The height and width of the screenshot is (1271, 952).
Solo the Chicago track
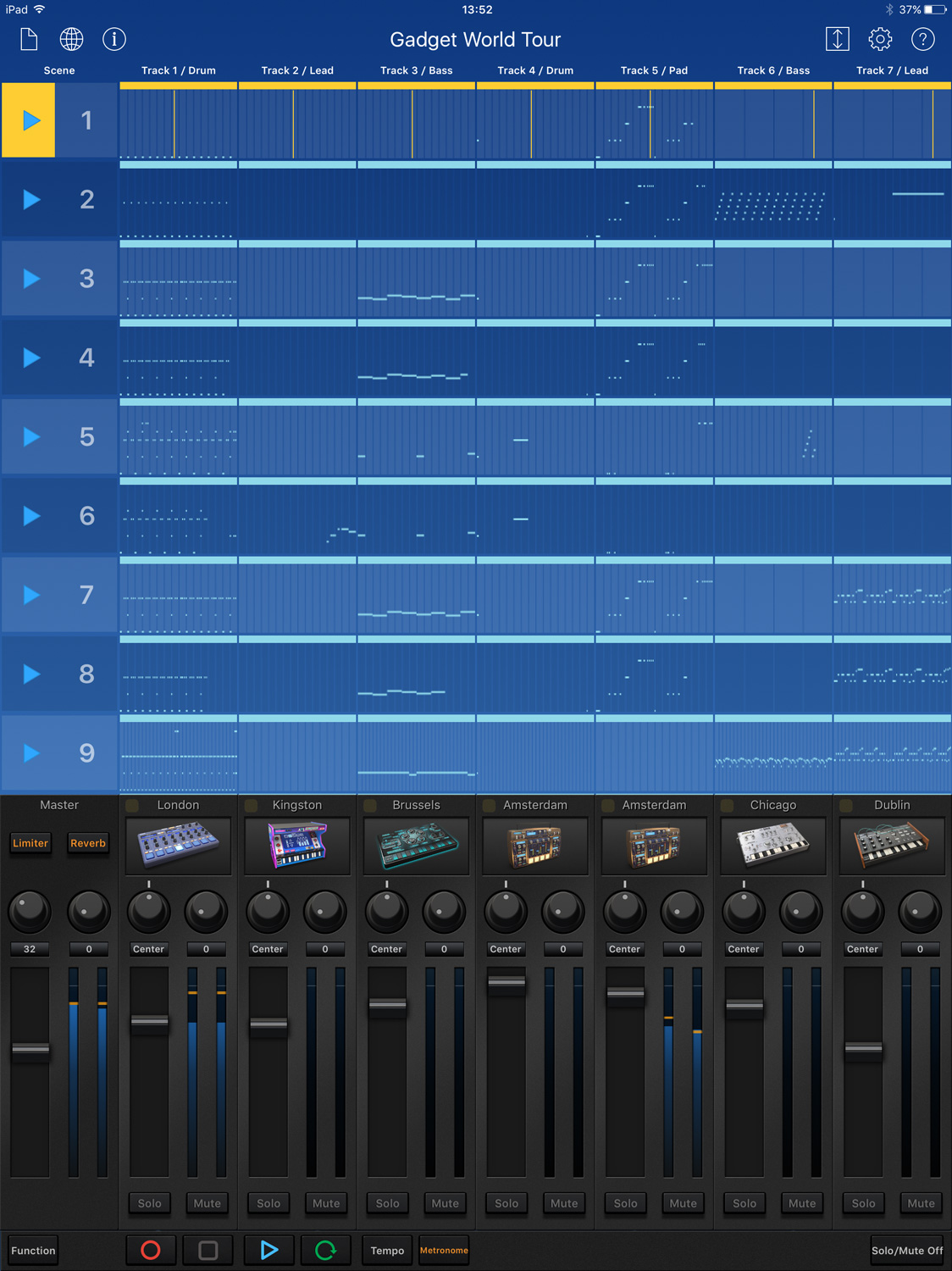(744, 1203)
